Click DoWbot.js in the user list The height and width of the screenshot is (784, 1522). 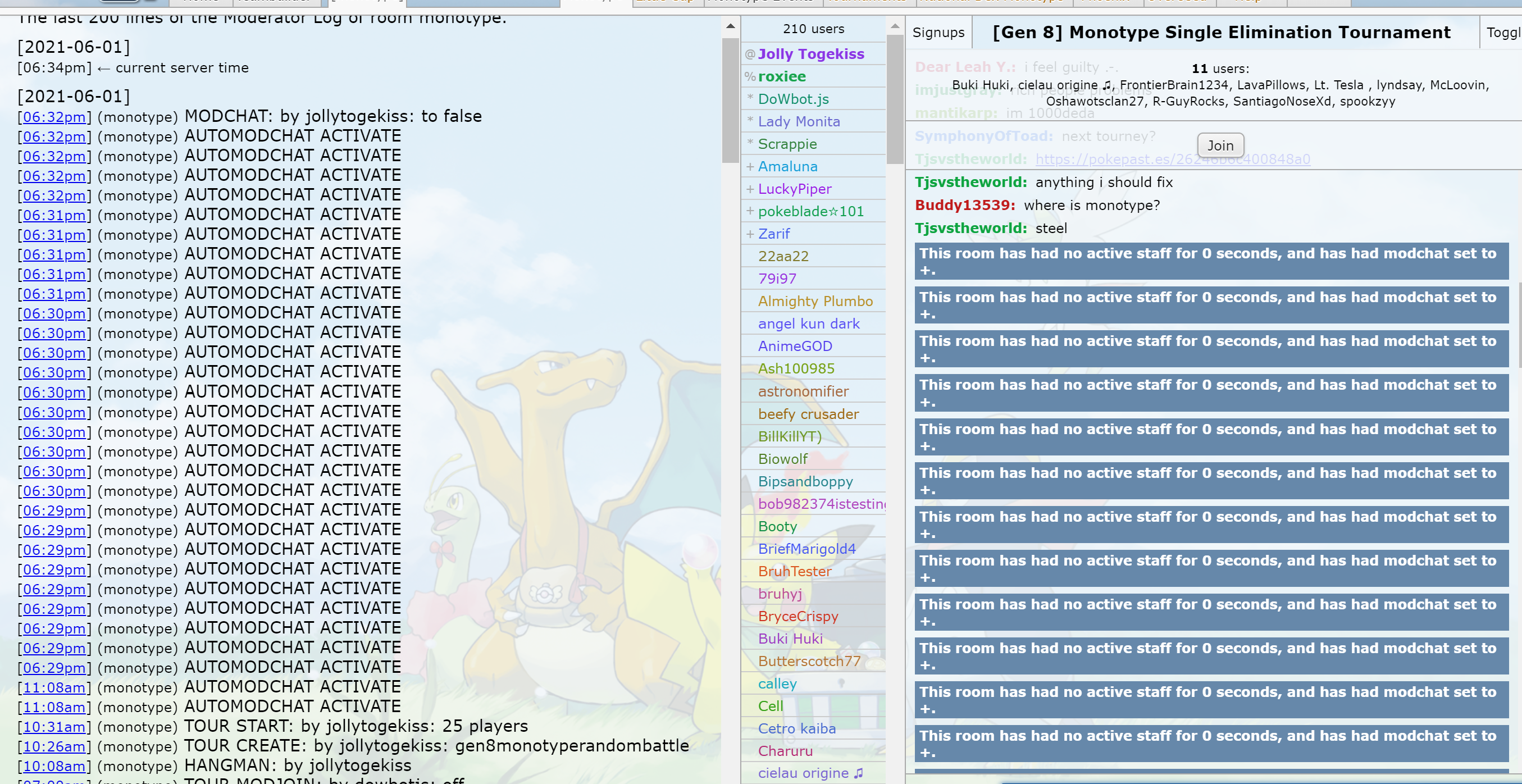[793, 99]
